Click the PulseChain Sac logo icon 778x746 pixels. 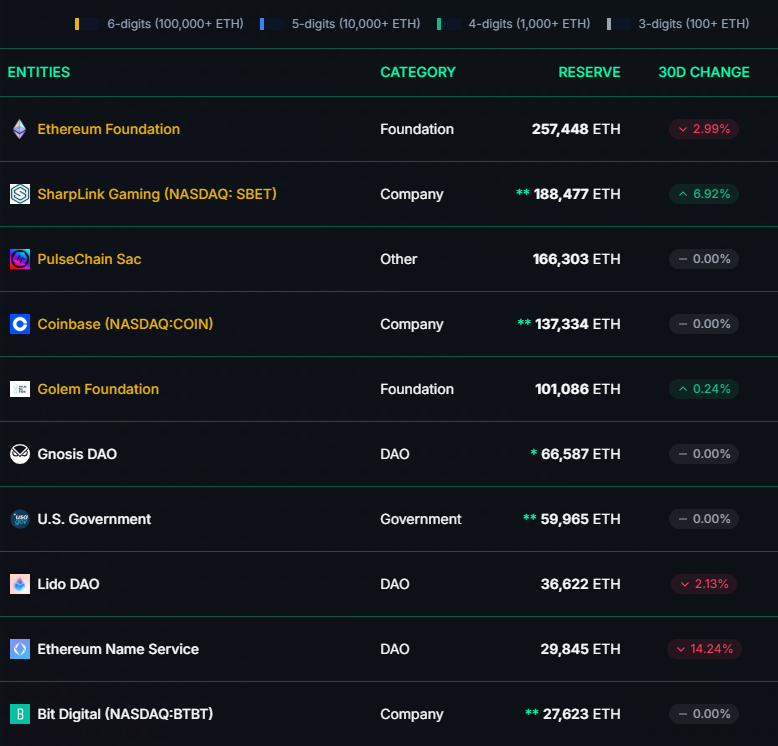19,259
